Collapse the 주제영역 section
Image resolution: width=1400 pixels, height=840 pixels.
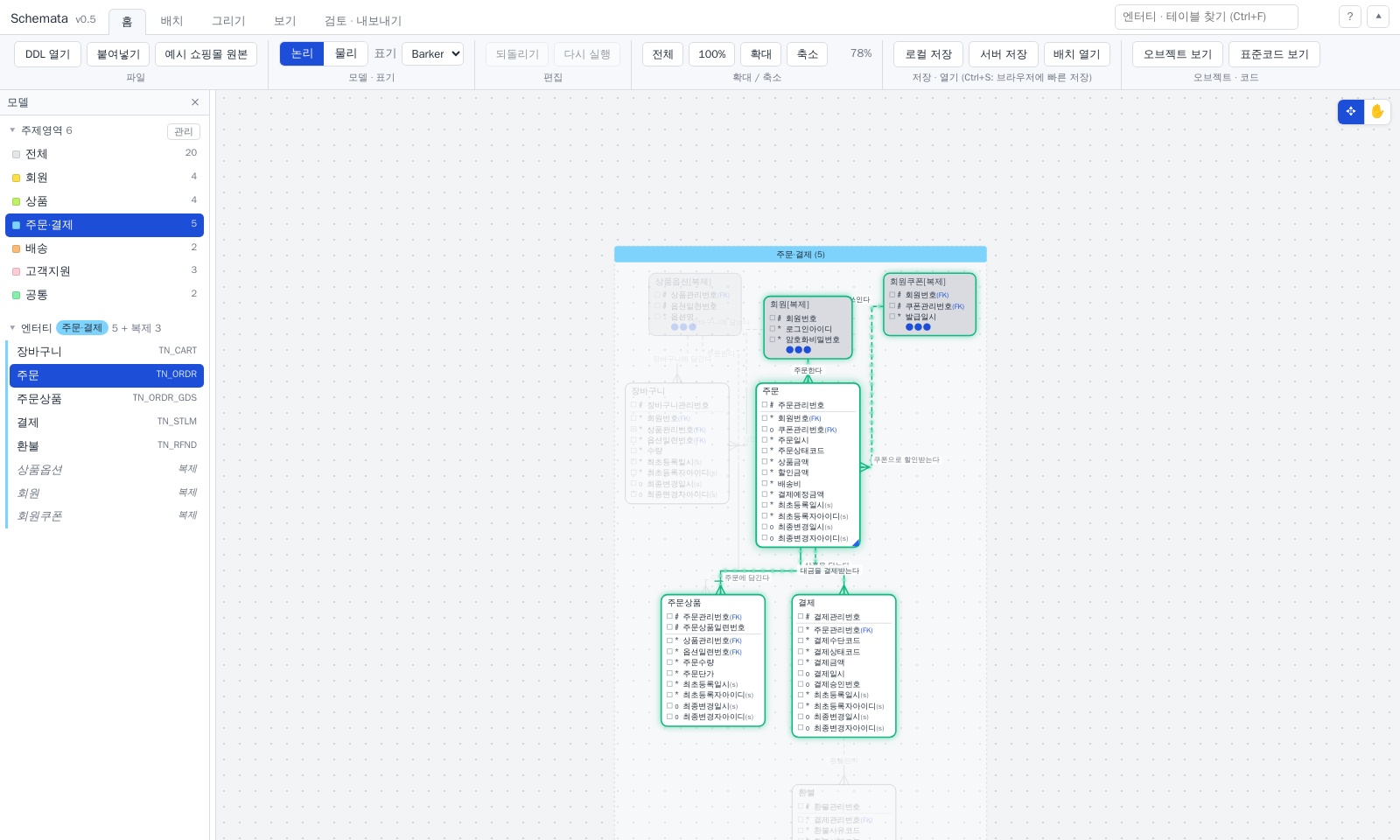[x=12, y=130]
